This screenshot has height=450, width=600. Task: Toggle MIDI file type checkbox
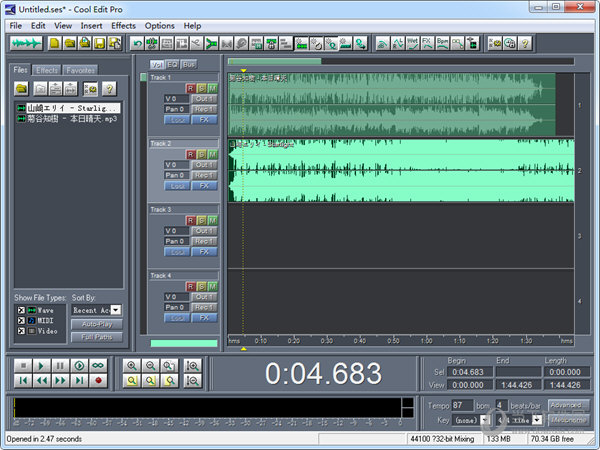(21, 320)
